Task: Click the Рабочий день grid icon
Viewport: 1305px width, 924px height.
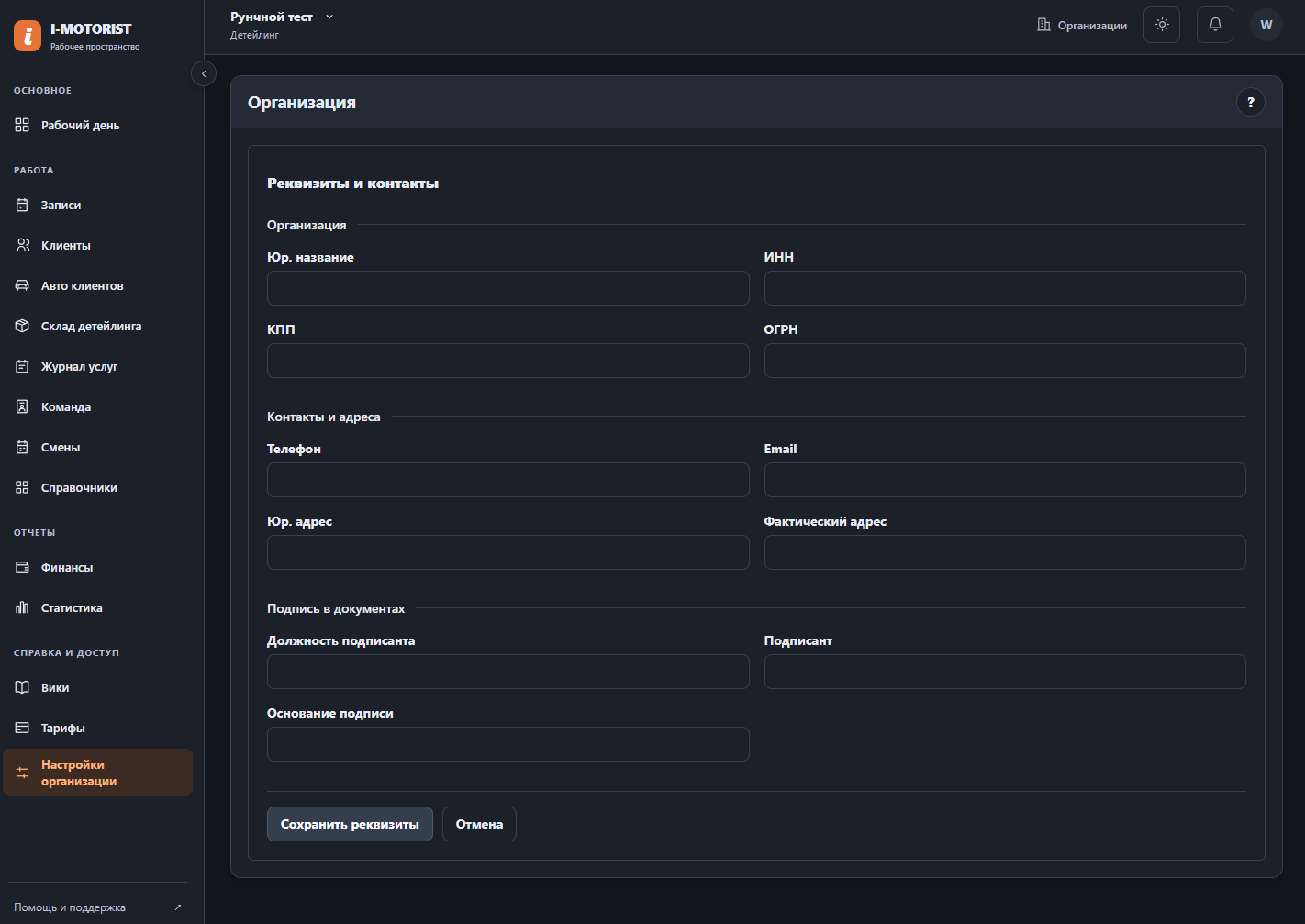Action: pyautogui.click(x=22, y=125)
